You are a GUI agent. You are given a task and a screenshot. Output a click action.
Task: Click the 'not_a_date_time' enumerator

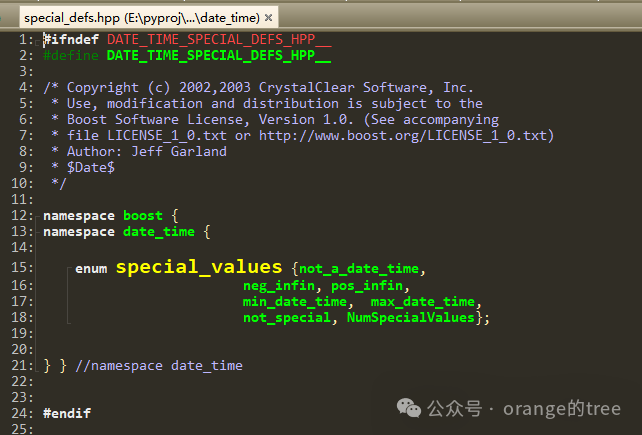[x=359, y=269]
